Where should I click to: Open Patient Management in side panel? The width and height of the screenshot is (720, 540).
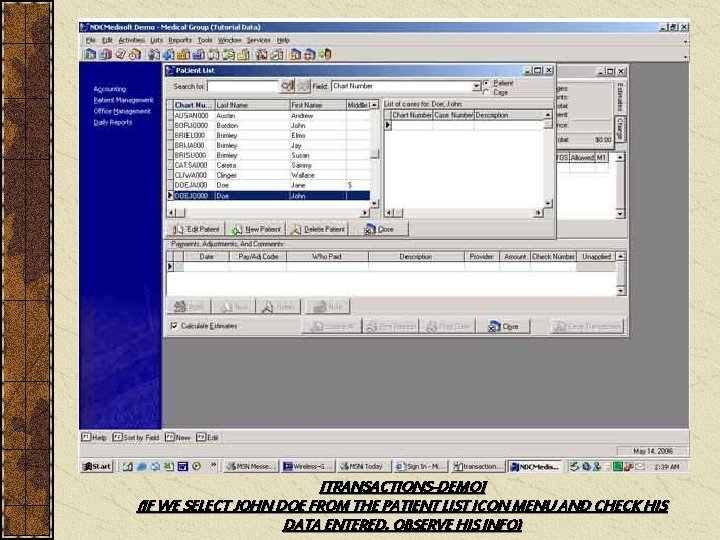(123, 100)
